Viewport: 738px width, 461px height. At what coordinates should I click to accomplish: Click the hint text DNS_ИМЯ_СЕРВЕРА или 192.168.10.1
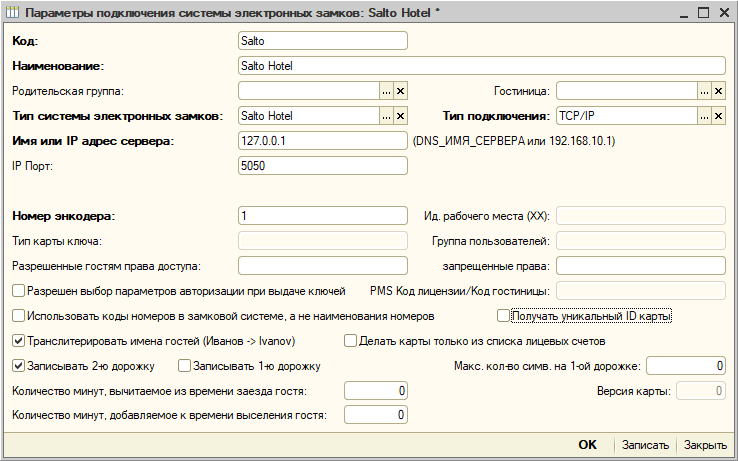pos(513,141)
